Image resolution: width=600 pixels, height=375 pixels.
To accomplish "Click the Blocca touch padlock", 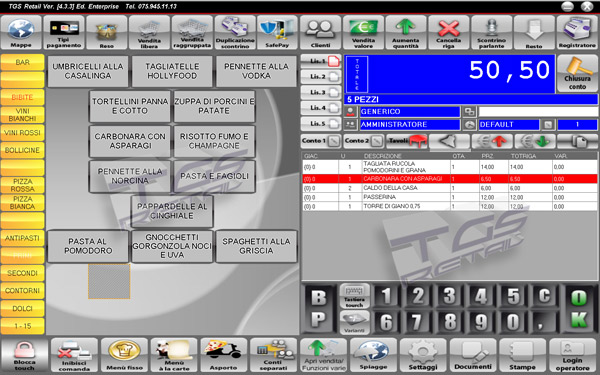I will (24, 355).
